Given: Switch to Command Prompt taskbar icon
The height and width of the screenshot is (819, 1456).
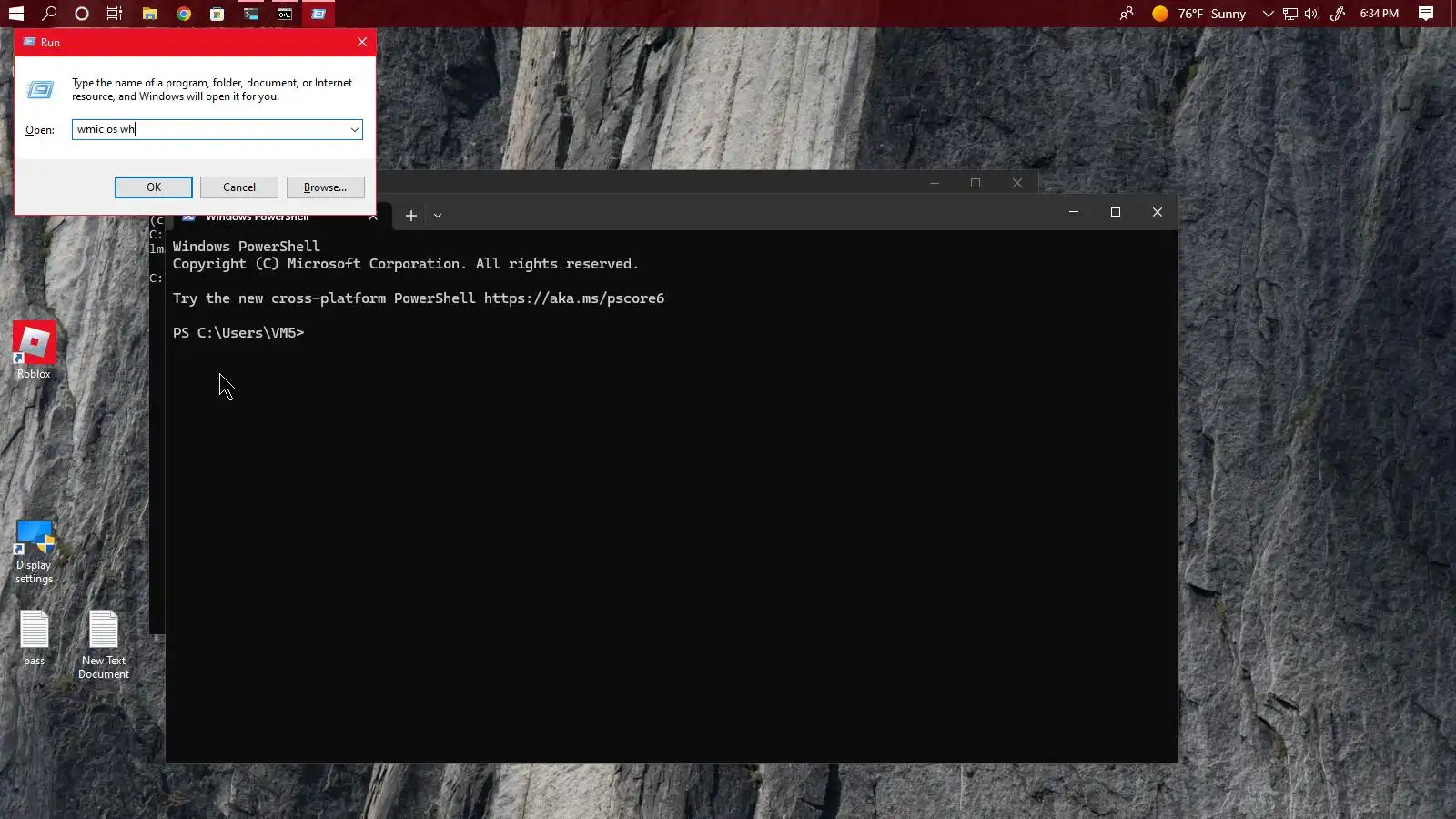Looking at the screenshot, I should (x=285, y=14).
